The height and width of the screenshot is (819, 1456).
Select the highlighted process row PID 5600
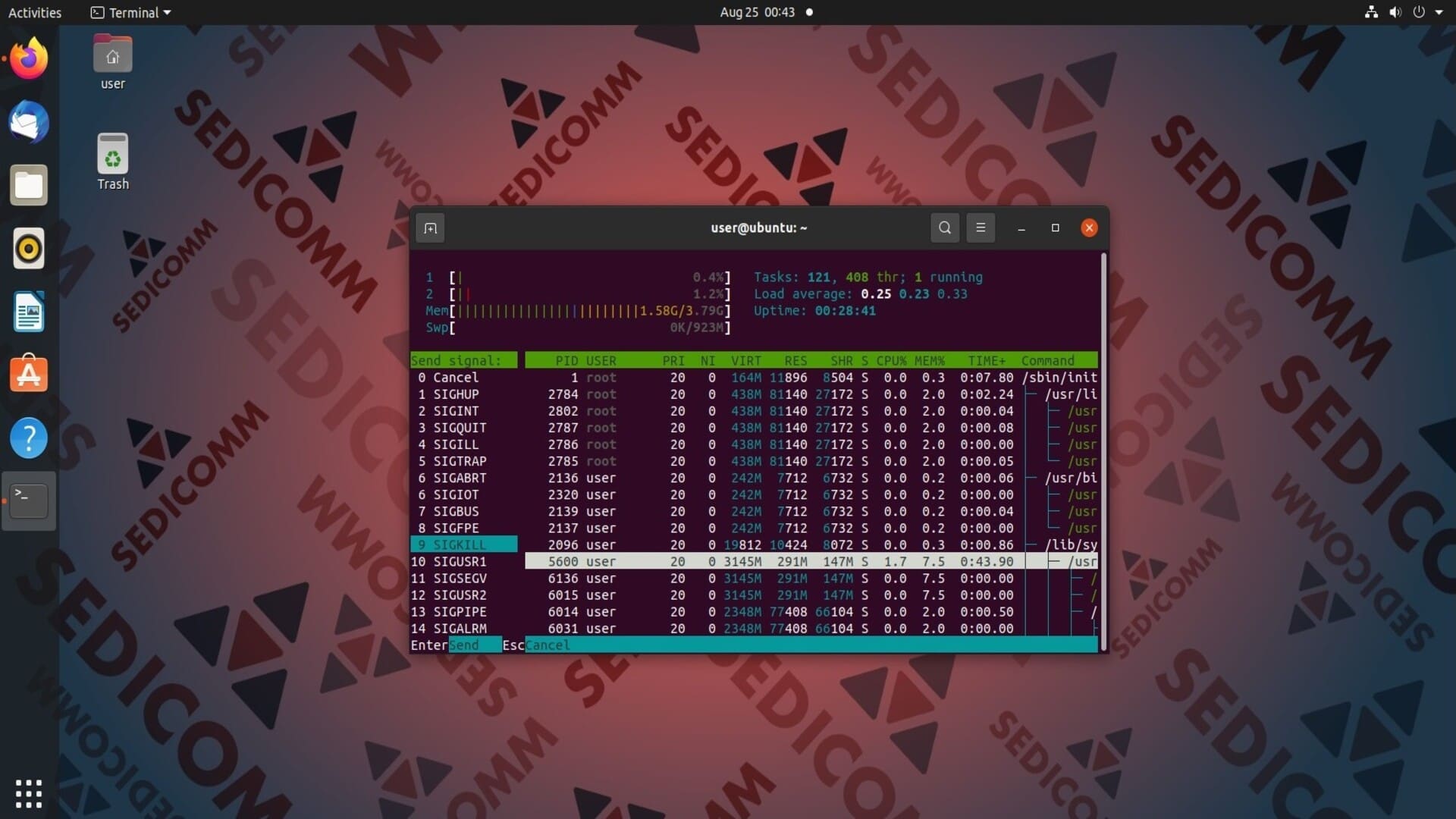811,562
